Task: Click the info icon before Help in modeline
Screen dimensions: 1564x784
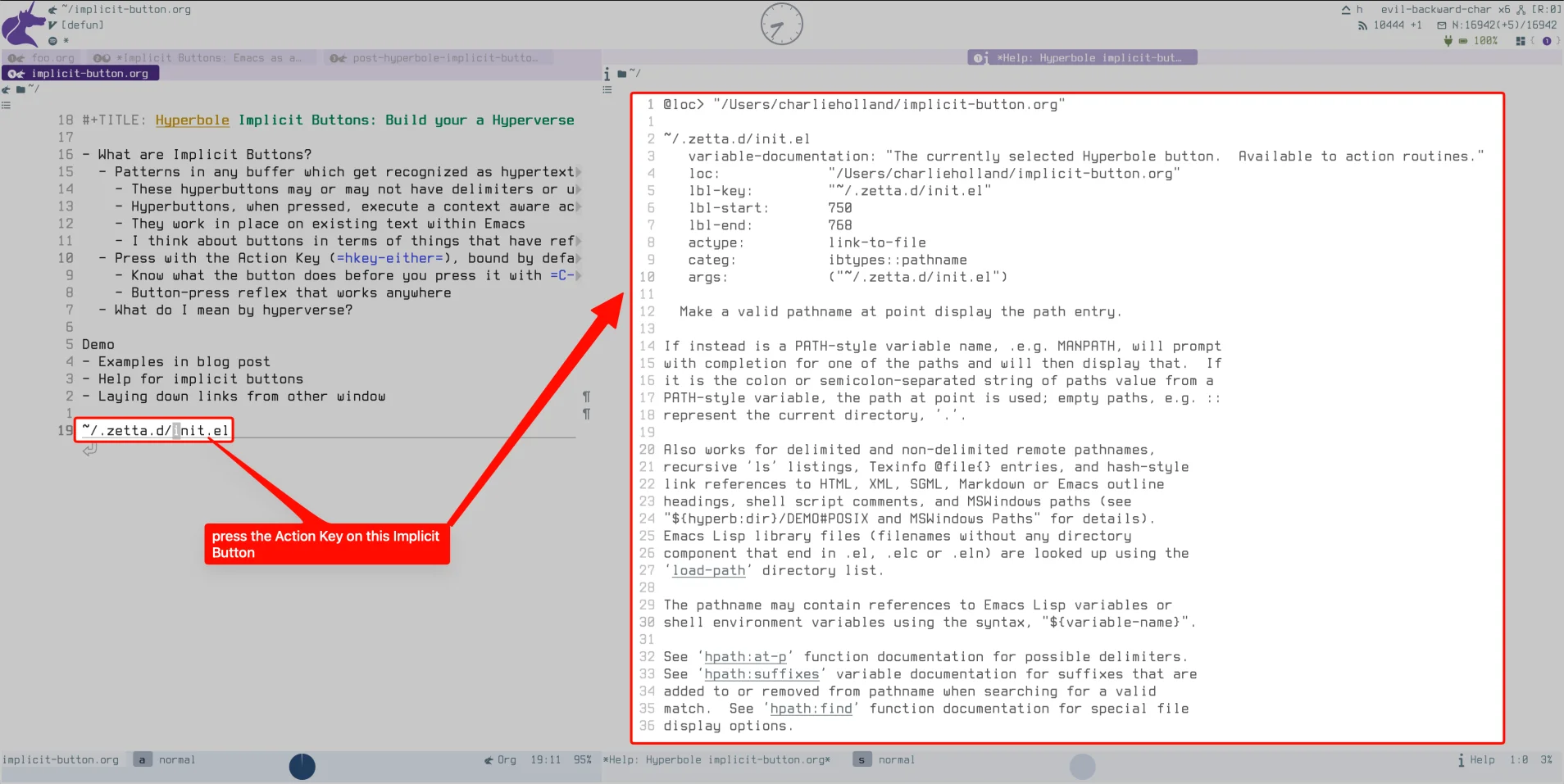Action: tap(1461, 760)
